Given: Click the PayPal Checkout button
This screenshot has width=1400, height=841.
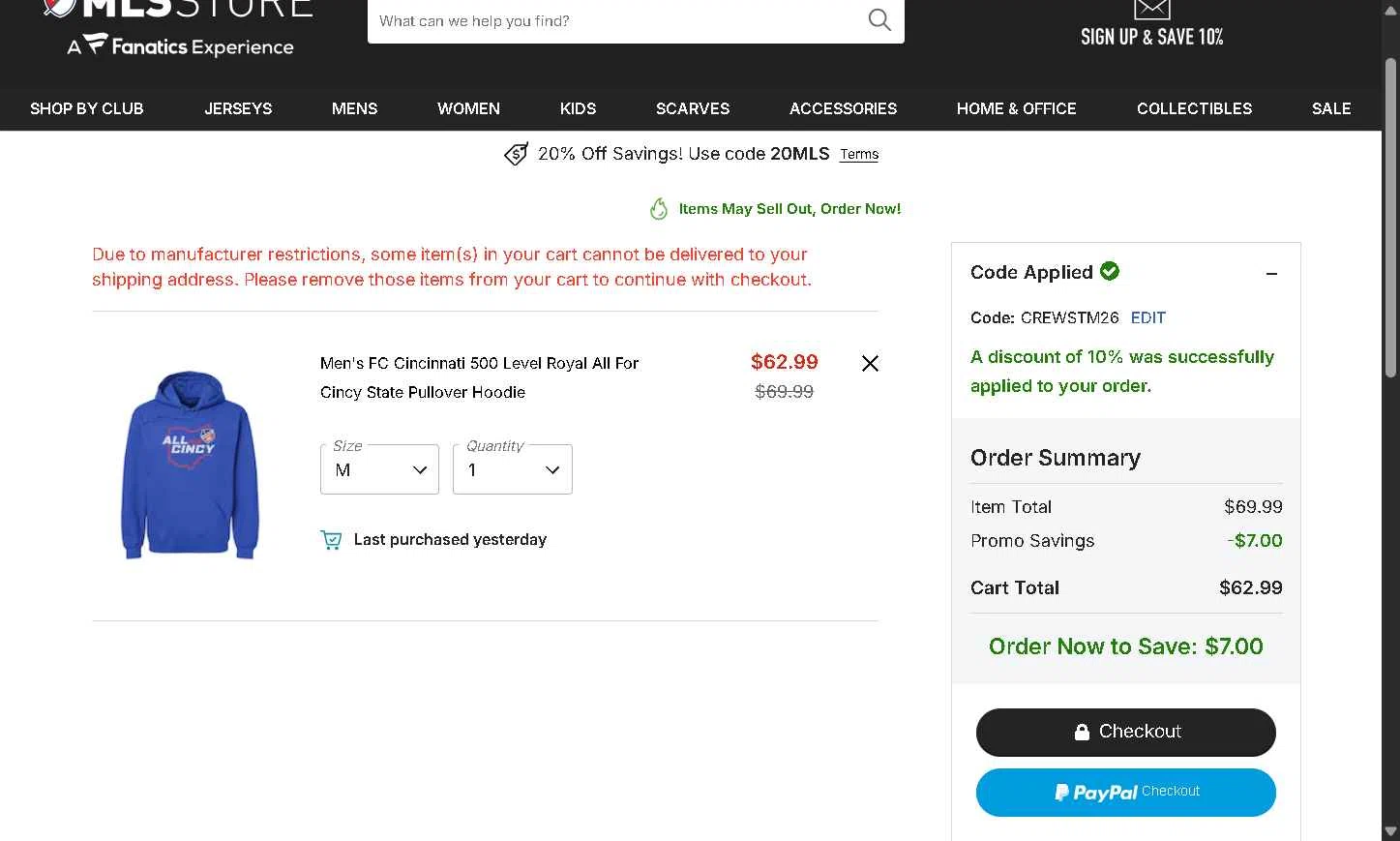Looking at the screenshot, I should [x=1125, y=792].
